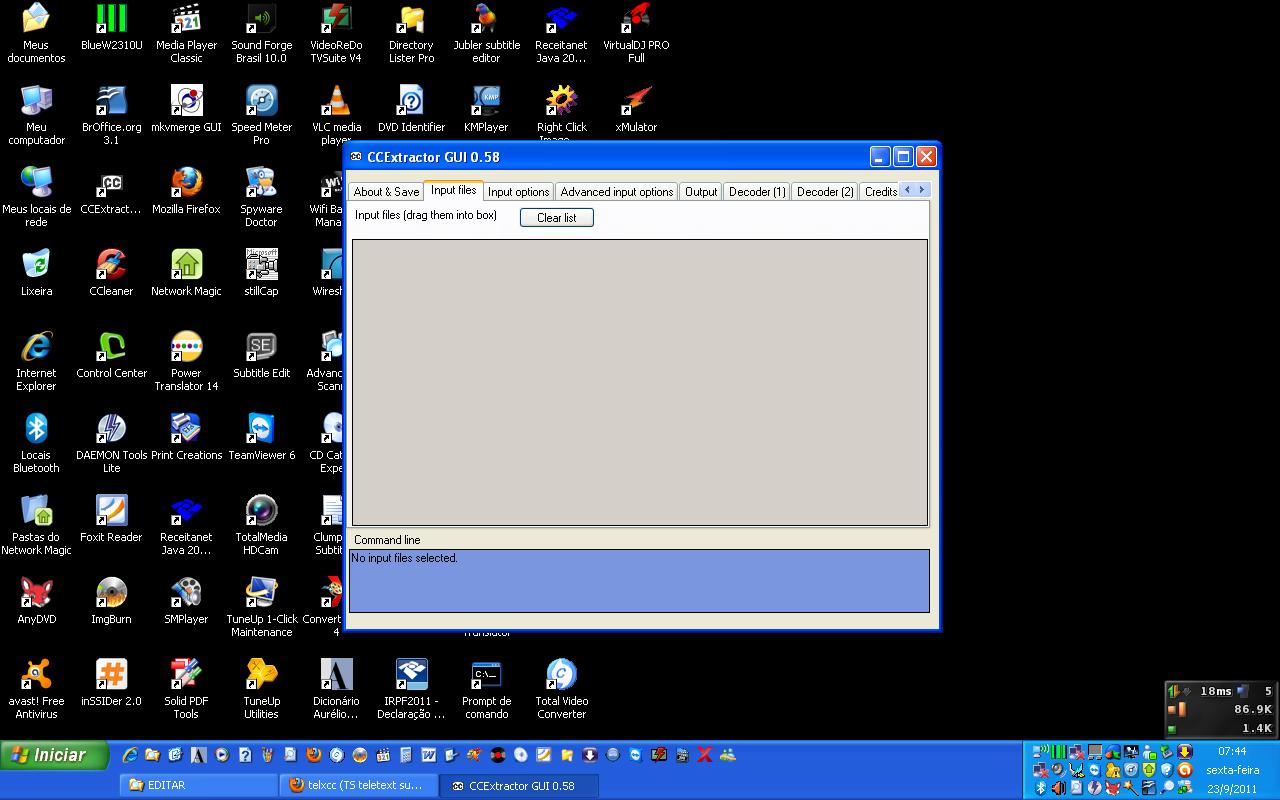Viewport: 1280px width, 800px height.
Task: Launch Internet Explorer from quick launch
Action: [129, 755]
